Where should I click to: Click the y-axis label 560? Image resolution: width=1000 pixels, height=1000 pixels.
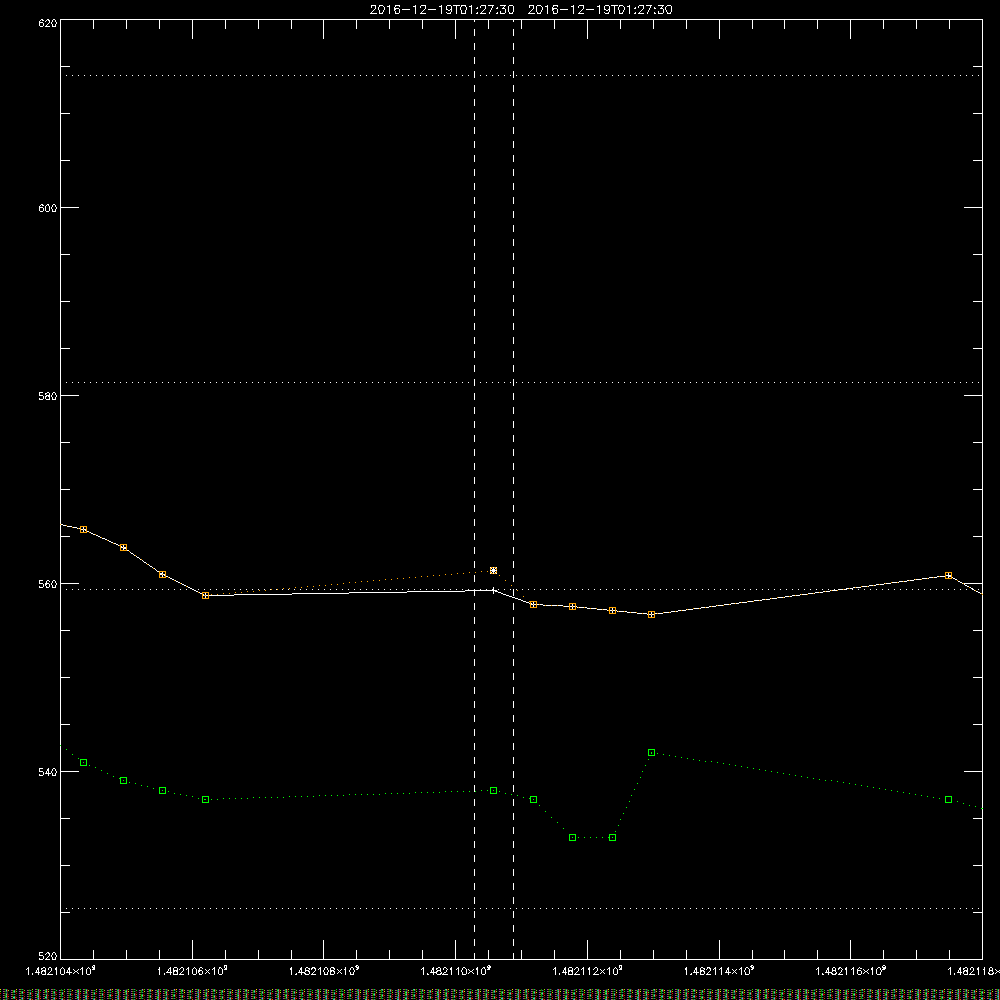(x=48, y=584)
